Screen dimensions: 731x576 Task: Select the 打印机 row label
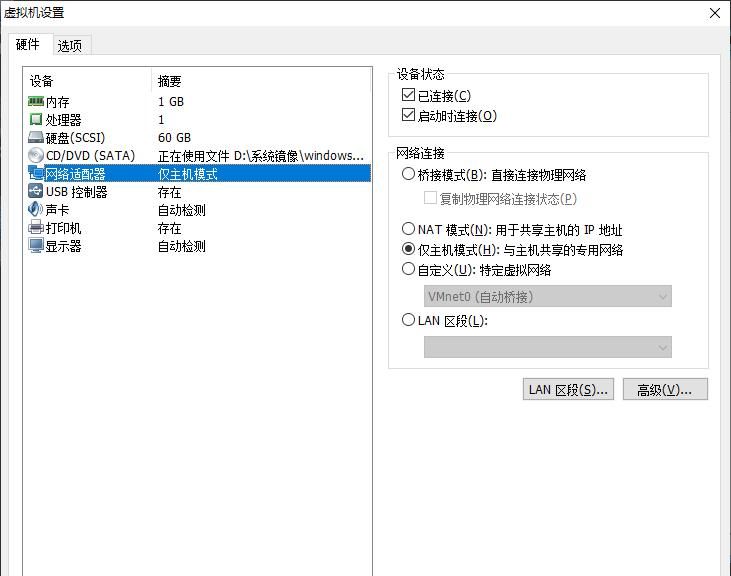tap(63, 228)
